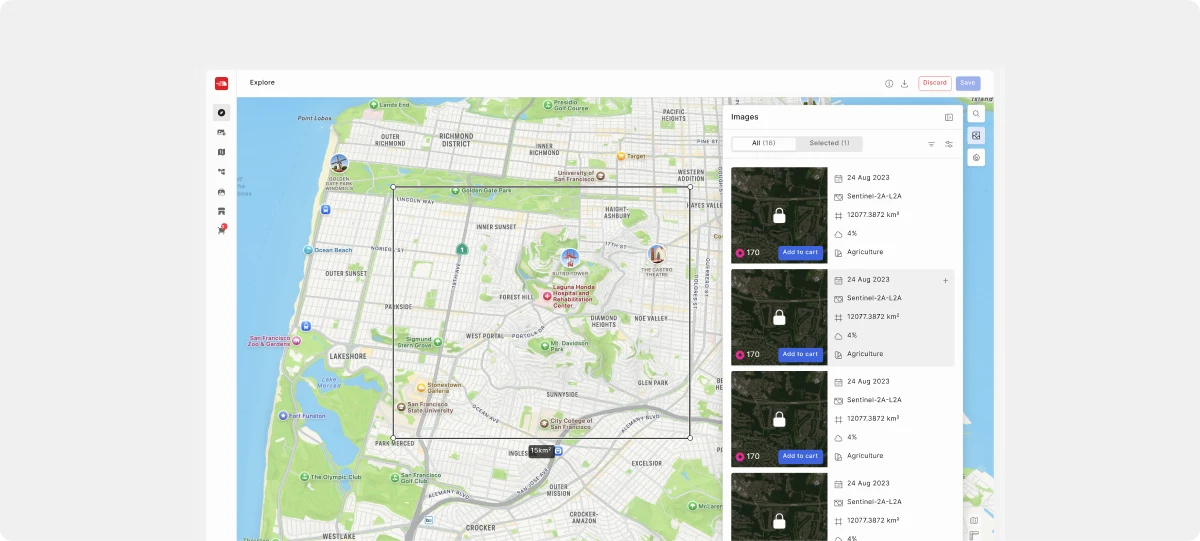Image resolution: width=1200 pixels, height=541 pixels.
Task: Collapse the Images panel with the sidebar icon
Action: coord(949,117)
